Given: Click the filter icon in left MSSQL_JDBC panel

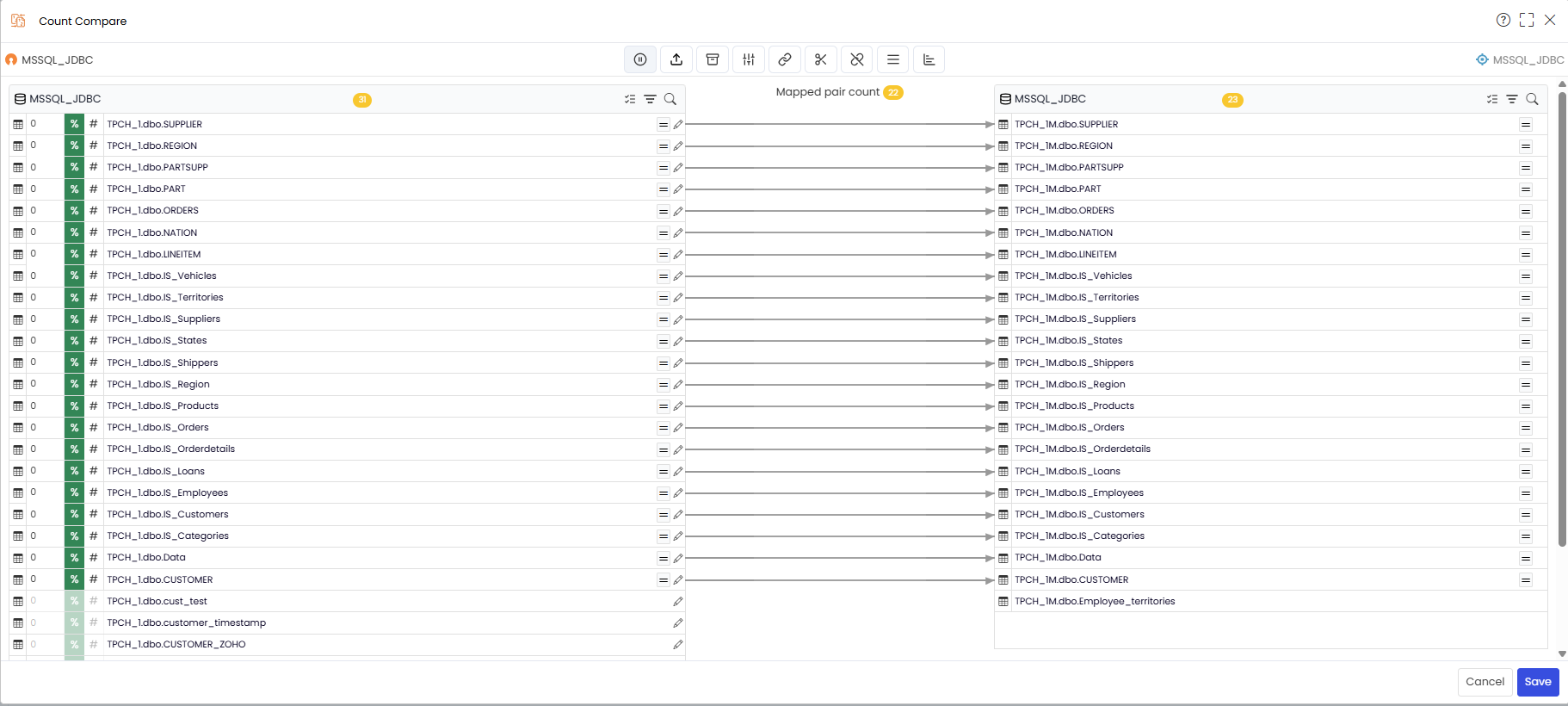Looking at the screenshot, I should [651, 99].
